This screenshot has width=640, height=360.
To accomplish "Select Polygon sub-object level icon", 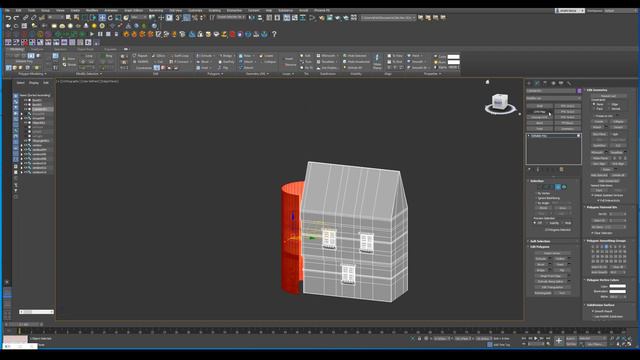I will [558, 187].
